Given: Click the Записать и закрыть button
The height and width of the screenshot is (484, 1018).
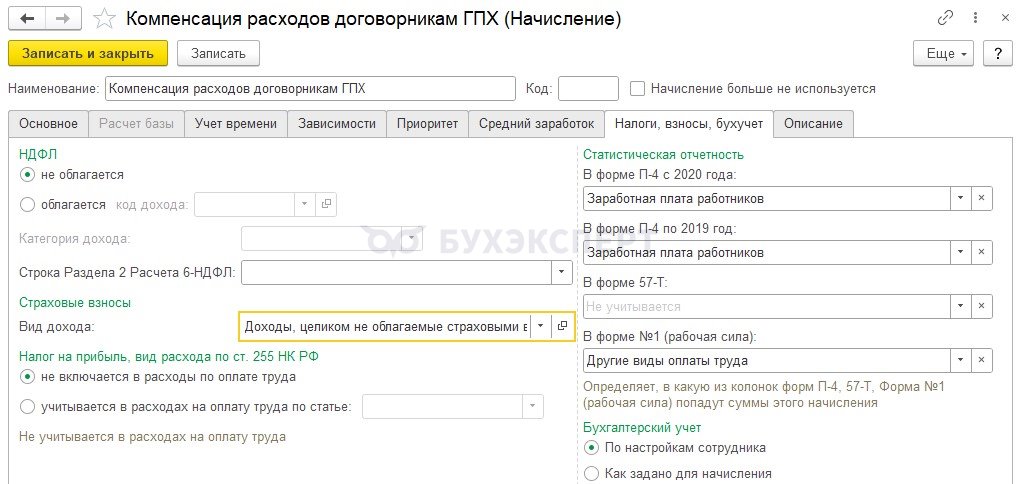Looking at the screenshot, I should point(88,53).
